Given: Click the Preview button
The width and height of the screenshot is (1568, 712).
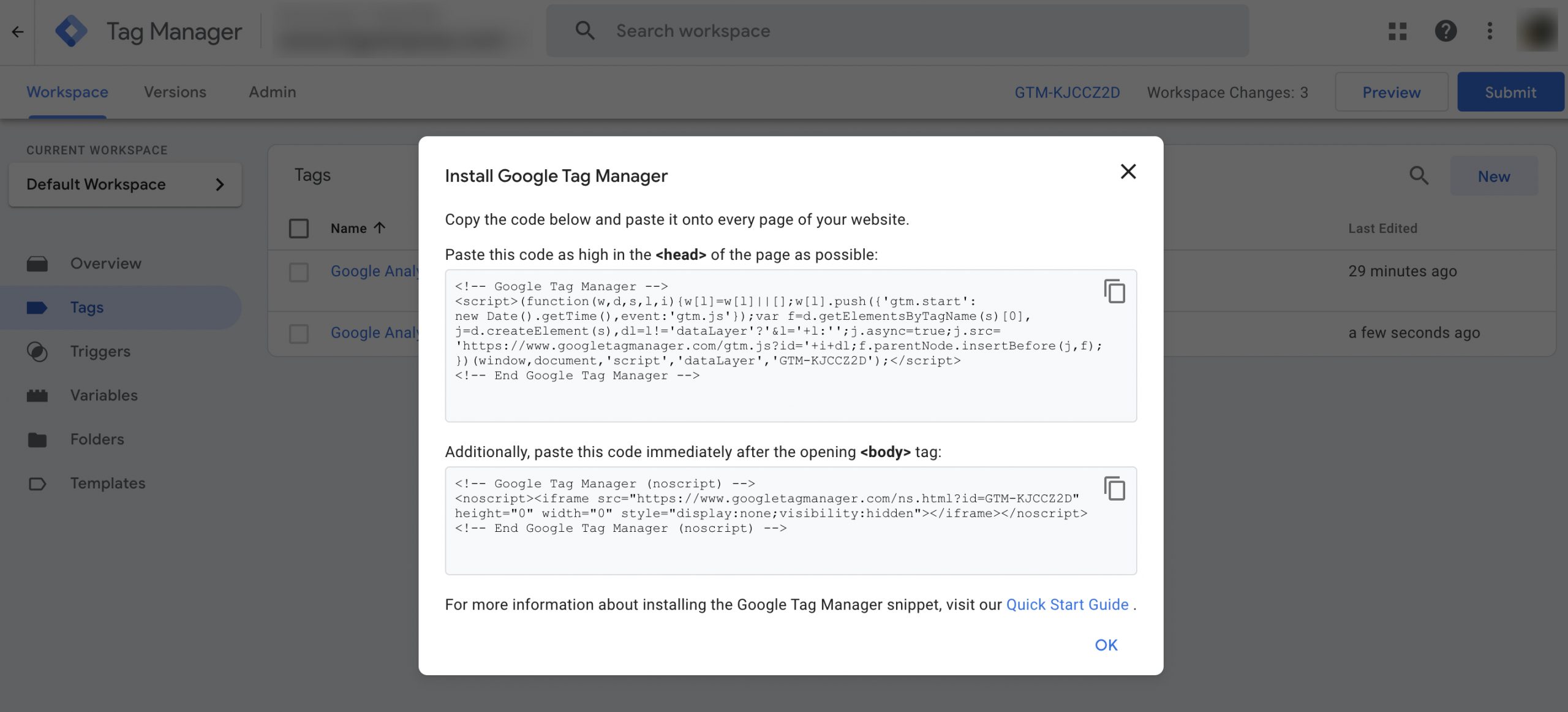Looking at the screenshot, I should coord(1392,92).
